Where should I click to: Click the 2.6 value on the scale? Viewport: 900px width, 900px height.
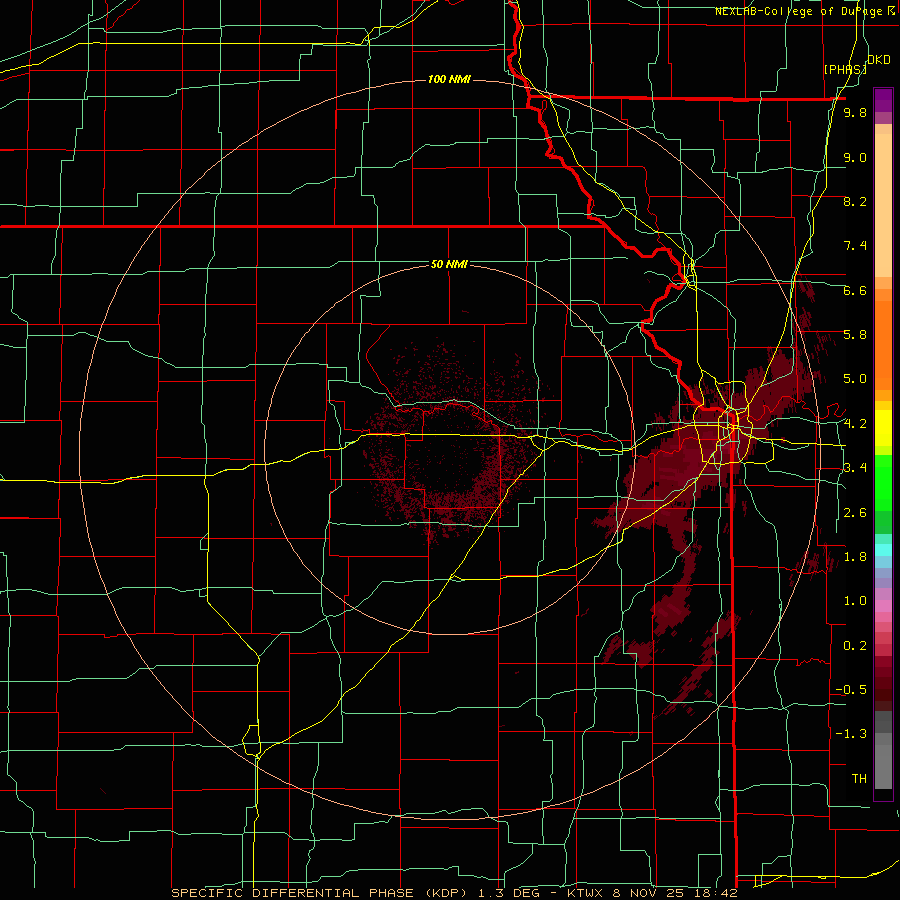click(x=855, y=513)
